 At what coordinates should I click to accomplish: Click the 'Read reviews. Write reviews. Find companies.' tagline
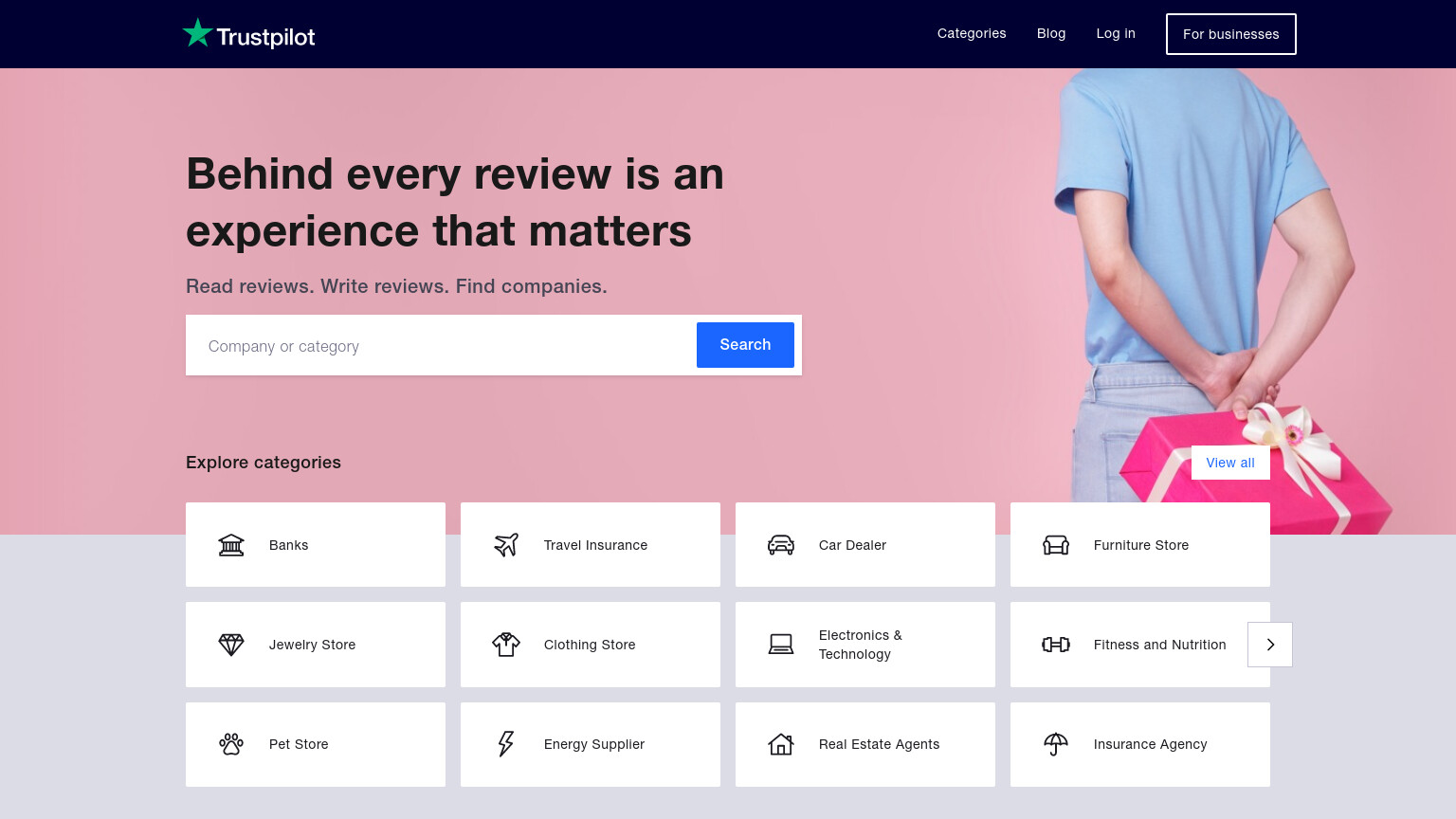pyautogui.click(x=396, y=286)
